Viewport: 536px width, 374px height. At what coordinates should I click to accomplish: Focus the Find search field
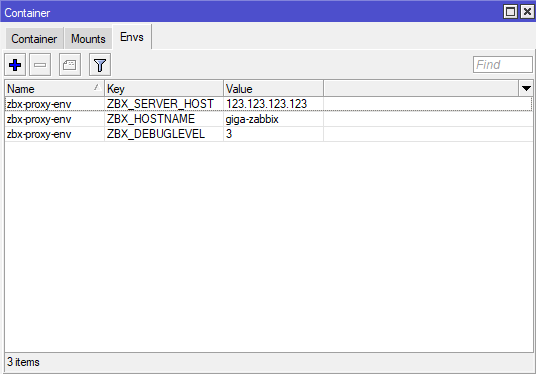pyautogui.click(x=502, y=65)
